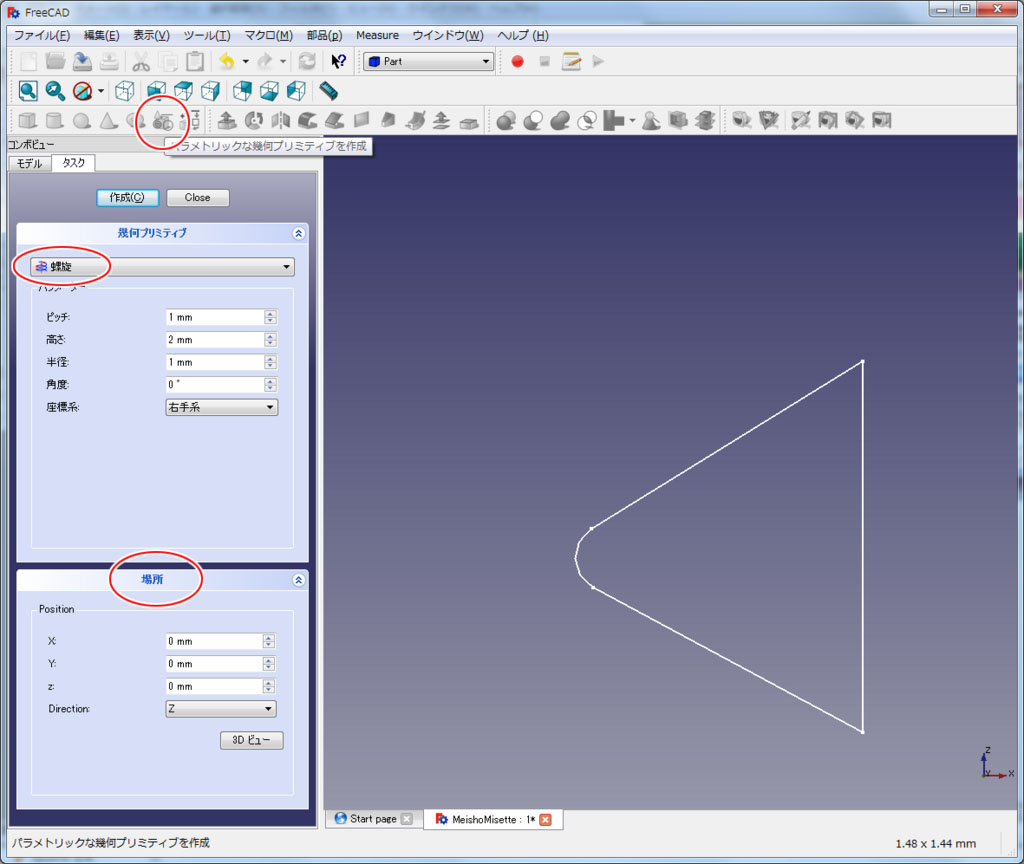Image resolution: width=1024 pixels, height=864 pixels.
Task: Switch to the Start page tab
Action: coord(373,819)
